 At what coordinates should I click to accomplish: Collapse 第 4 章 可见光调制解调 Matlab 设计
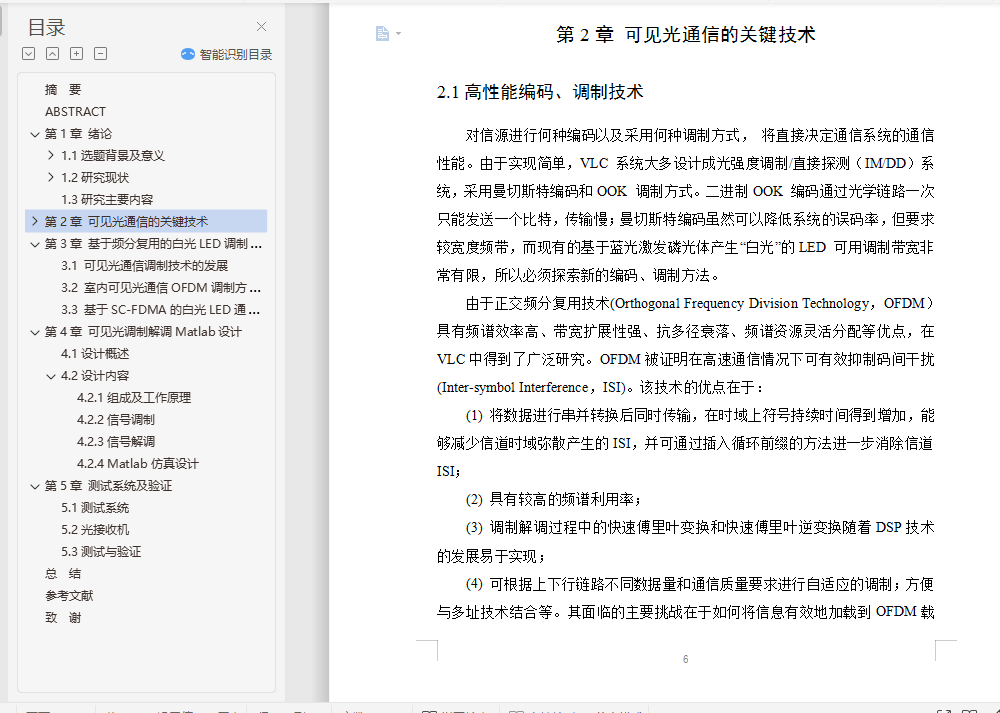(x=35, y=332)
